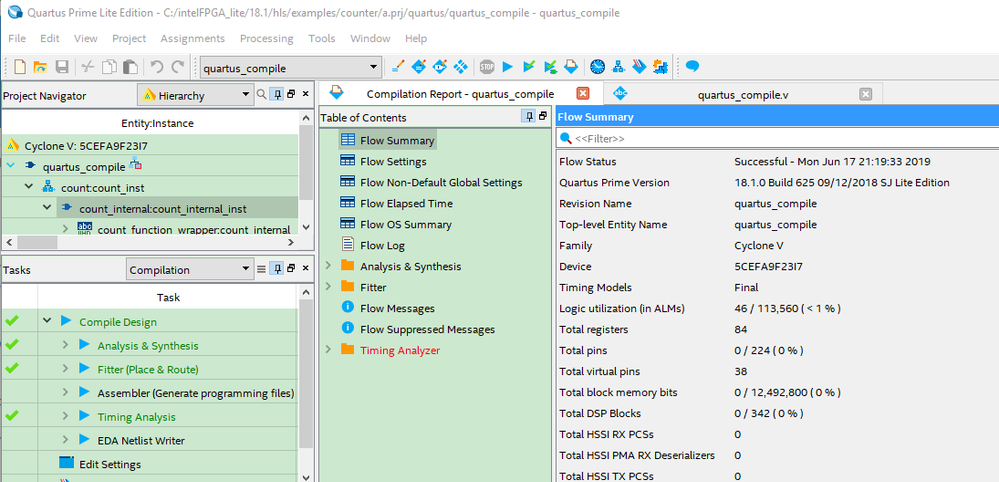The height and width of the screenshot is (482, 999).
Task: Click the run icon beside EDA Netlist Writer
Action: [84, 440]
